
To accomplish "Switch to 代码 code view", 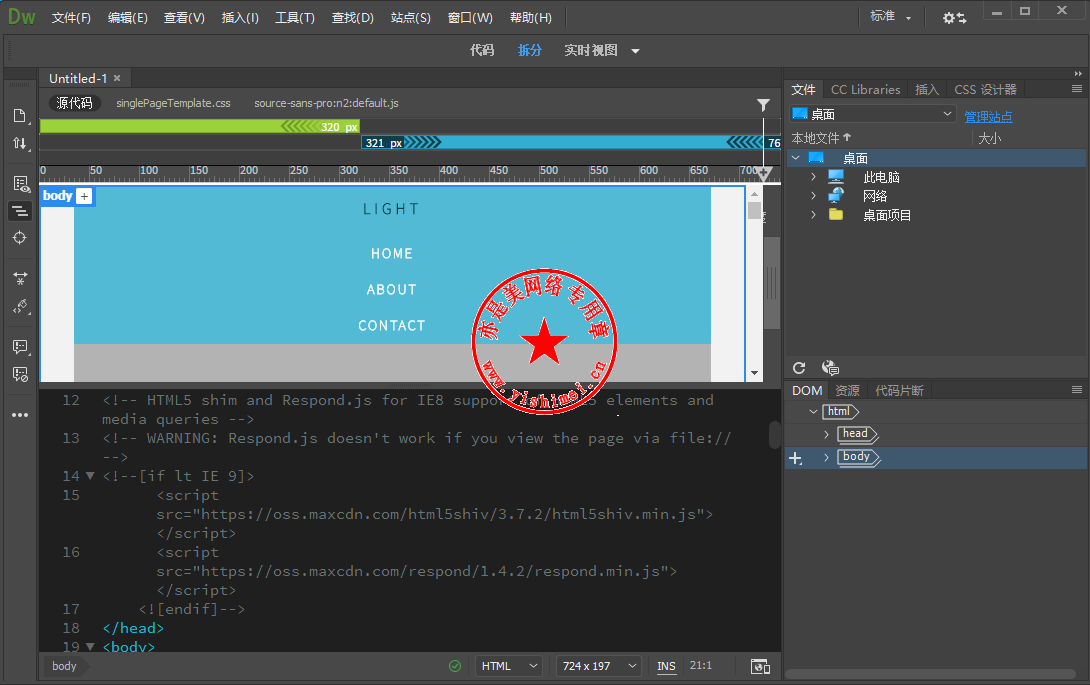I will click(x=482, y=50).
